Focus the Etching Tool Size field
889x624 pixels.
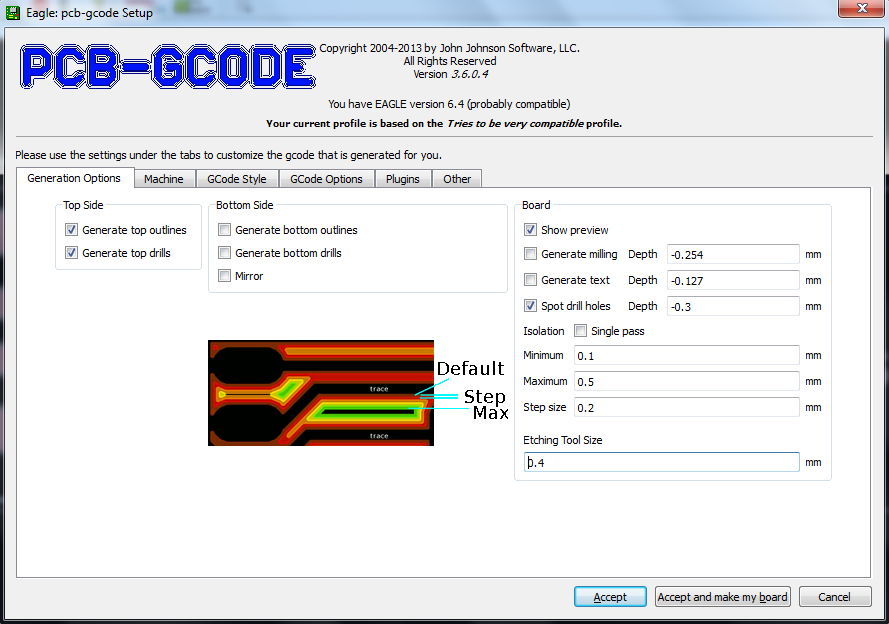[x=662, y=462]
